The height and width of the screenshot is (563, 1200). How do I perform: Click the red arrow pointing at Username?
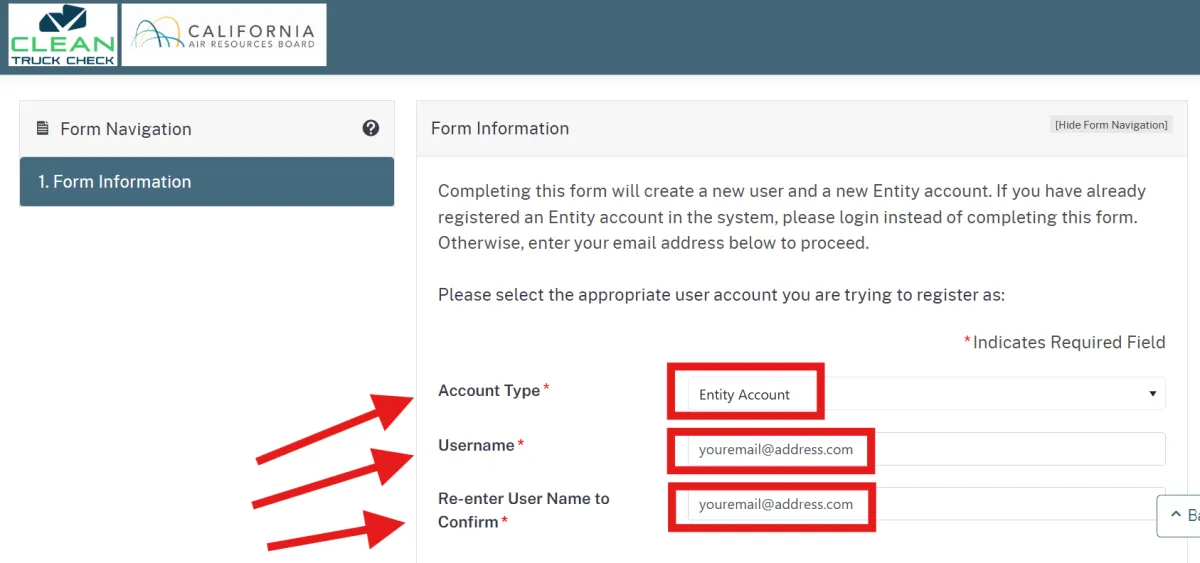334,479
